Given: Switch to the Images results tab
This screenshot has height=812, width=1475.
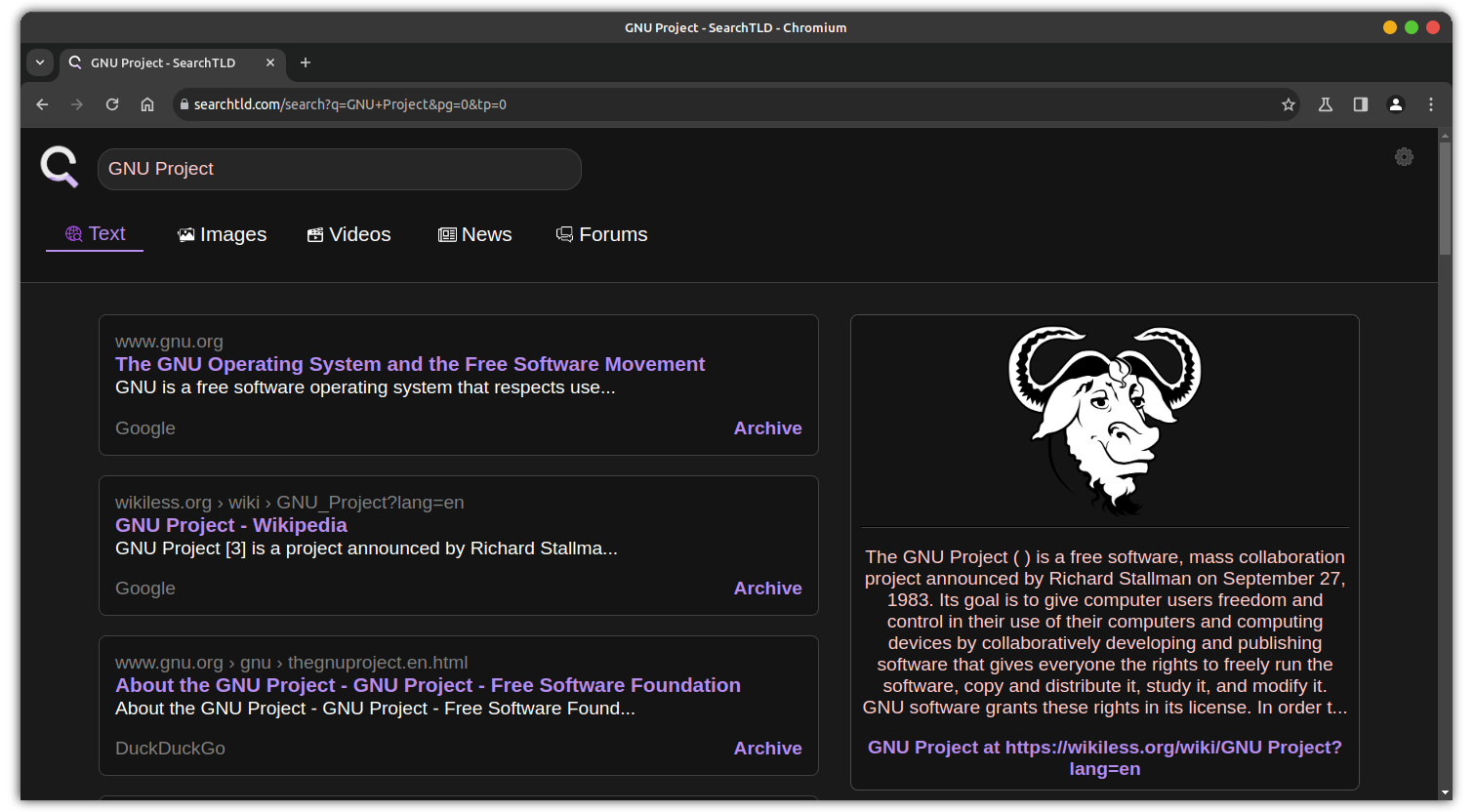Looking at the screenshot, I should pos(223,234).
